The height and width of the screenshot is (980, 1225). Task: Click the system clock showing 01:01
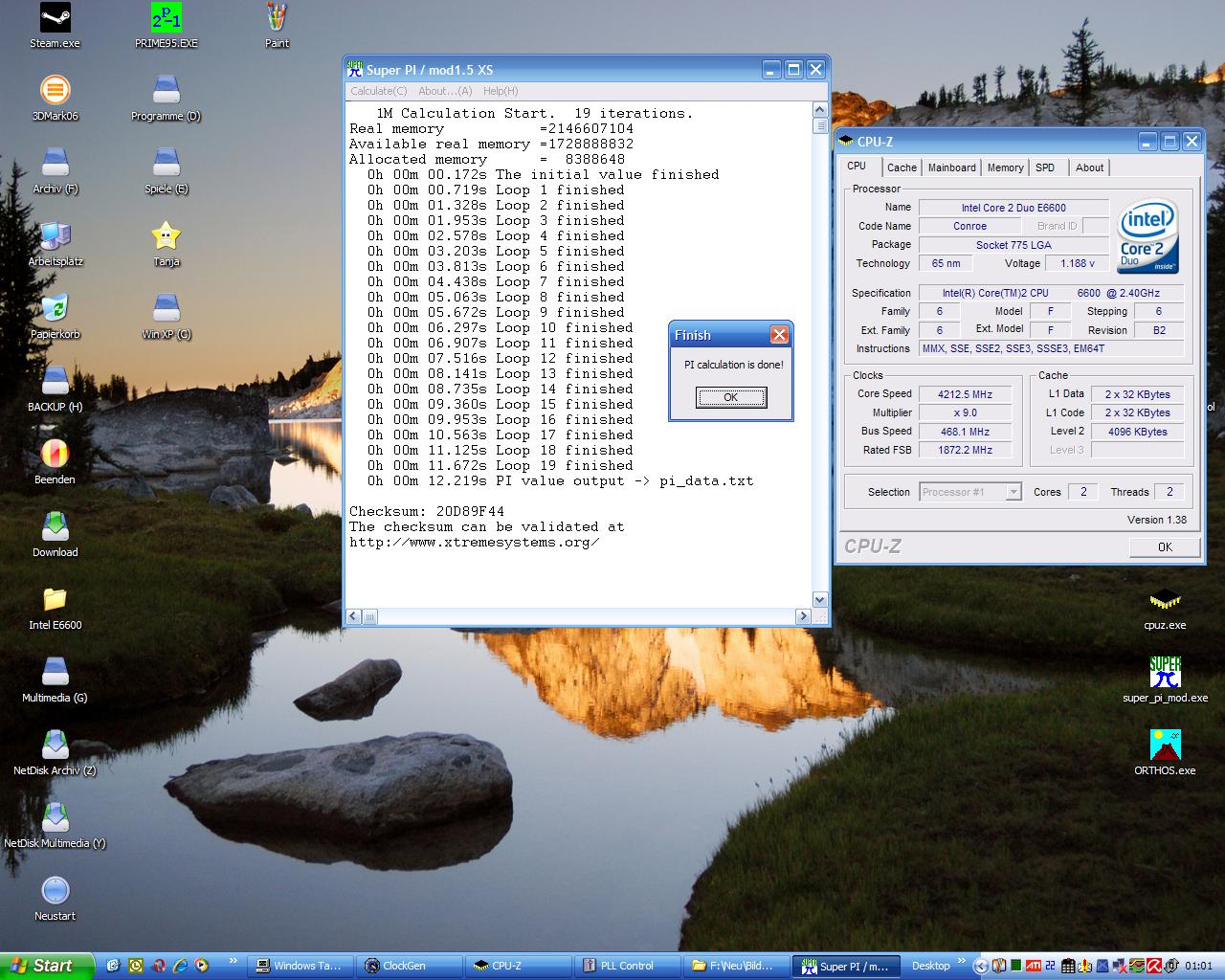click(1198, 966)
